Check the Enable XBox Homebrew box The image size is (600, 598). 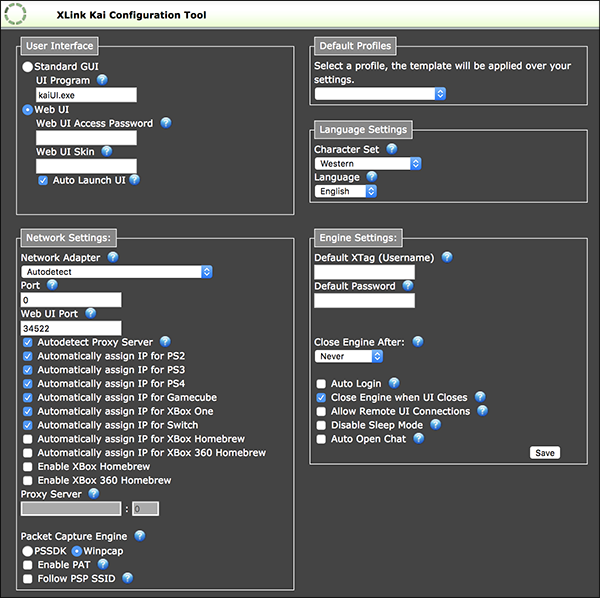point(28,467)
